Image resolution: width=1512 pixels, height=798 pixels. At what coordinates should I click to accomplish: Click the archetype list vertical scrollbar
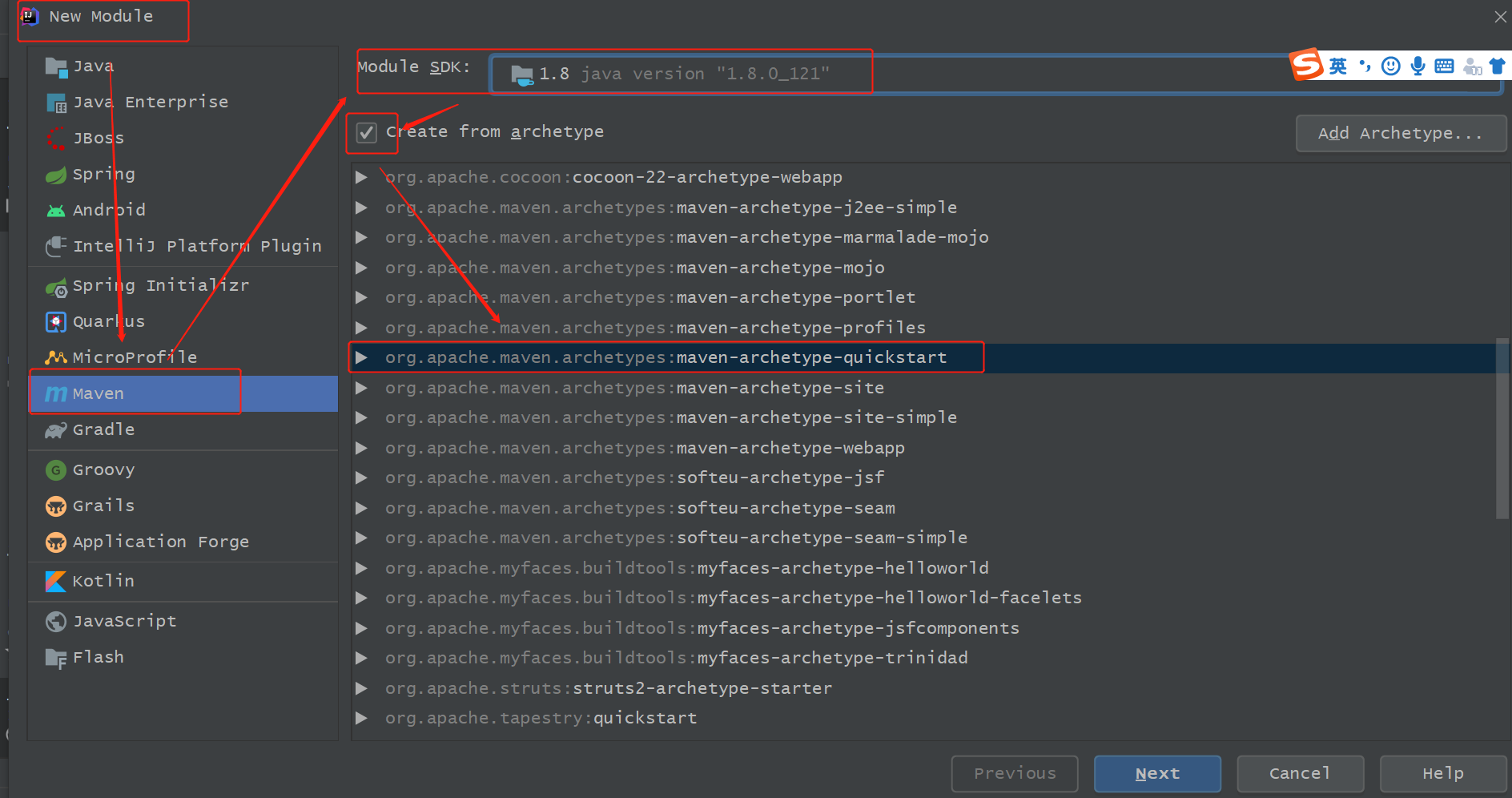1502,429
